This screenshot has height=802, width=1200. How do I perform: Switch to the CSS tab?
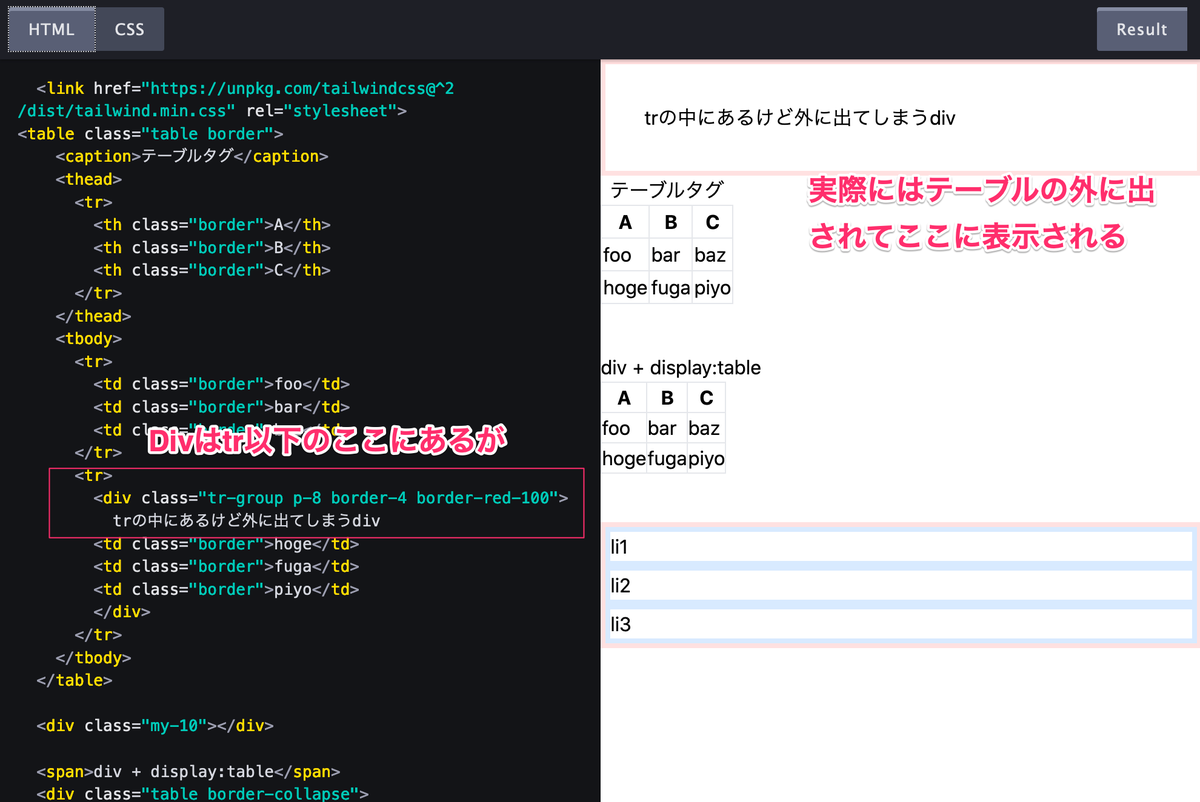(x=130, y=29)
